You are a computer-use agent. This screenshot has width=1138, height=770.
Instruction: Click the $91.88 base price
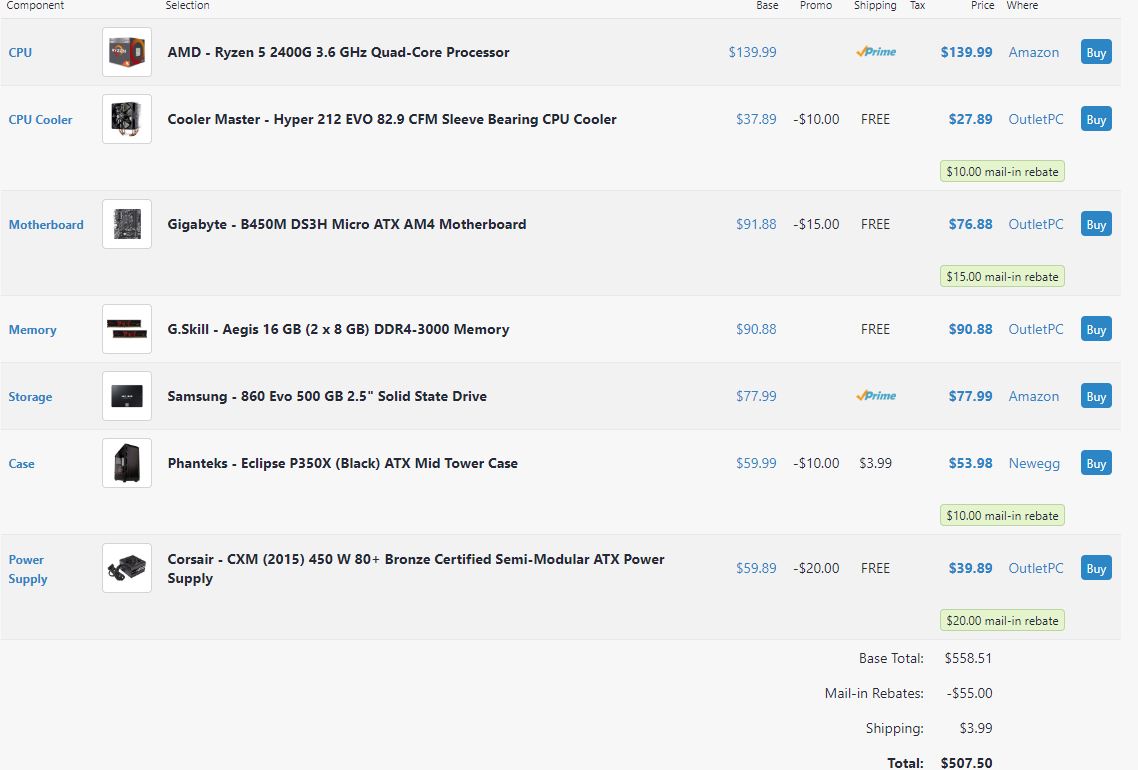[756, 224]
